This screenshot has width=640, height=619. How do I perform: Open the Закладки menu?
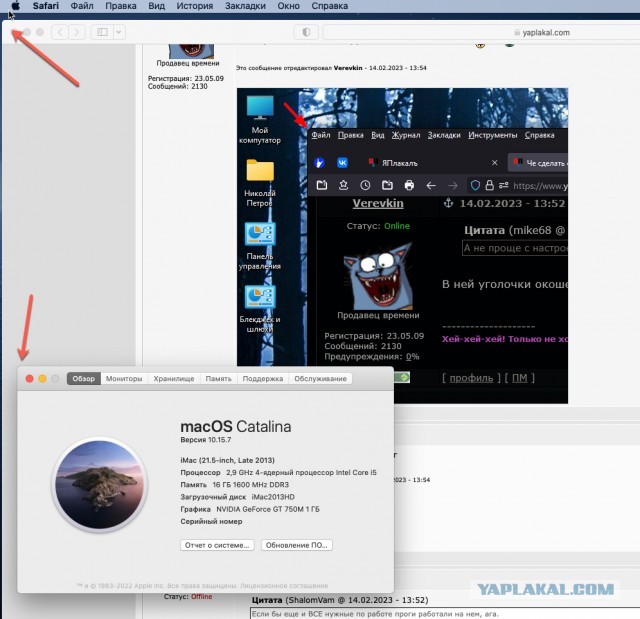(x=245, y=6)
